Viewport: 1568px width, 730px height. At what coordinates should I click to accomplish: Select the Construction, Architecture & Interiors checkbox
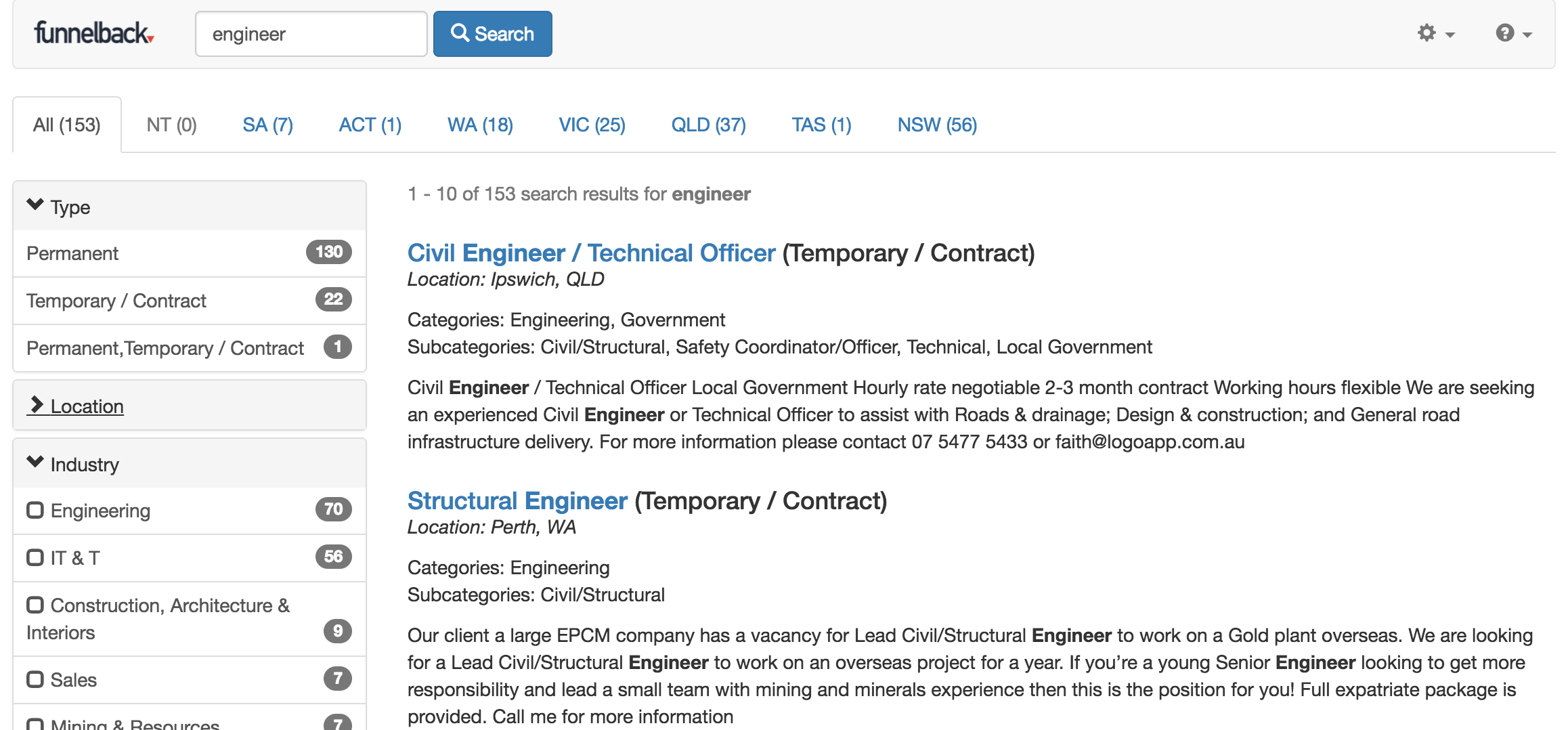click(35, 605)
